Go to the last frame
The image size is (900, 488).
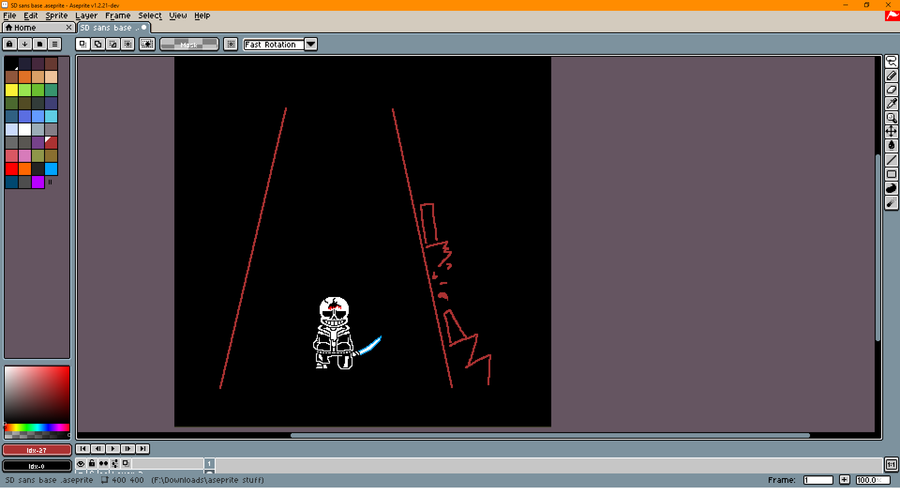(x=143, y=448)
